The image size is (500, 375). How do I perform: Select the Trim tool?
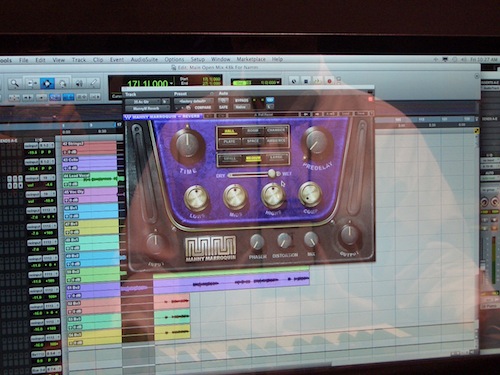tap(31, 83)
